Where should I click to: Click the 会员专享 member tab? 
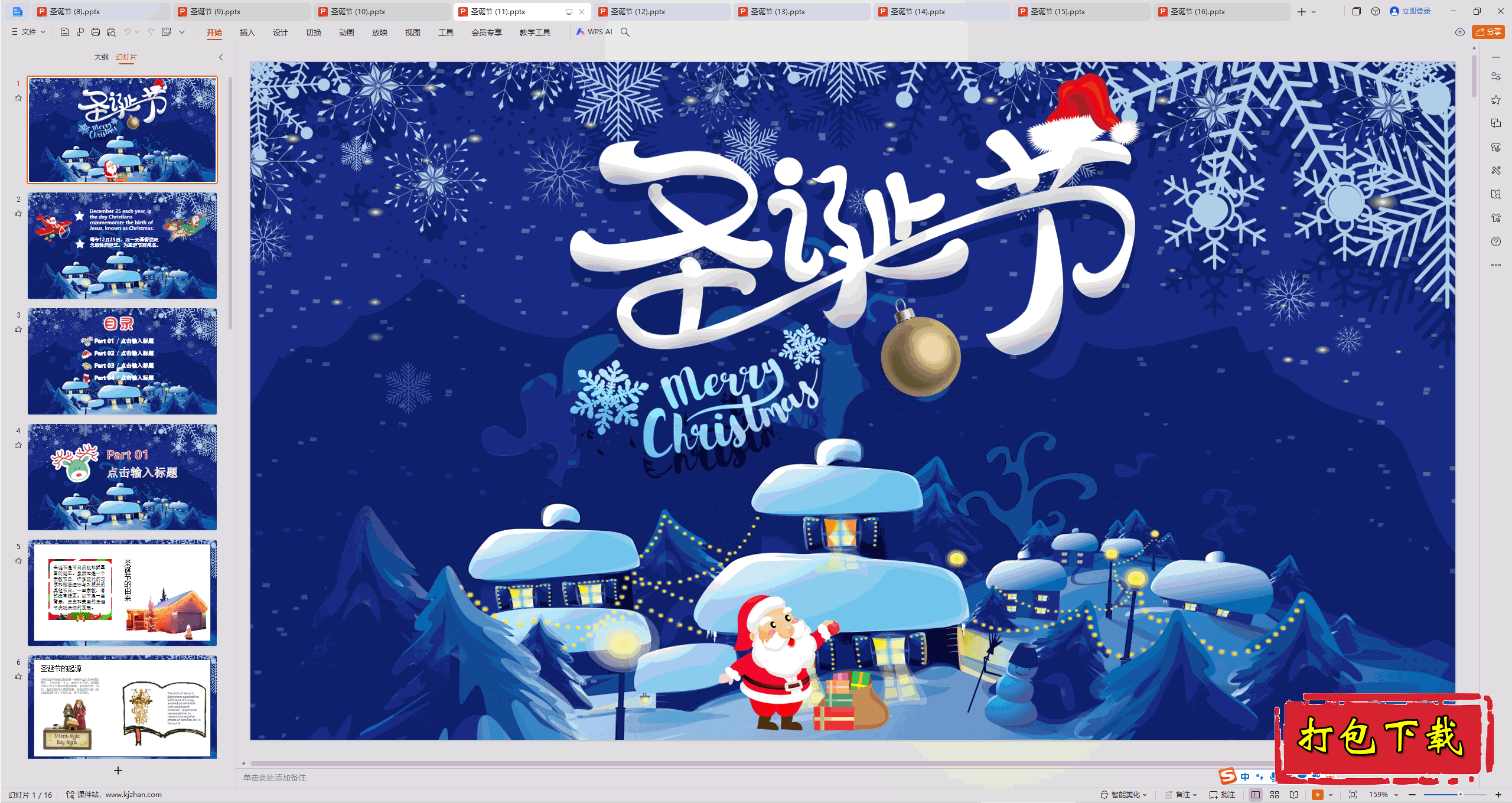[487, 32]
